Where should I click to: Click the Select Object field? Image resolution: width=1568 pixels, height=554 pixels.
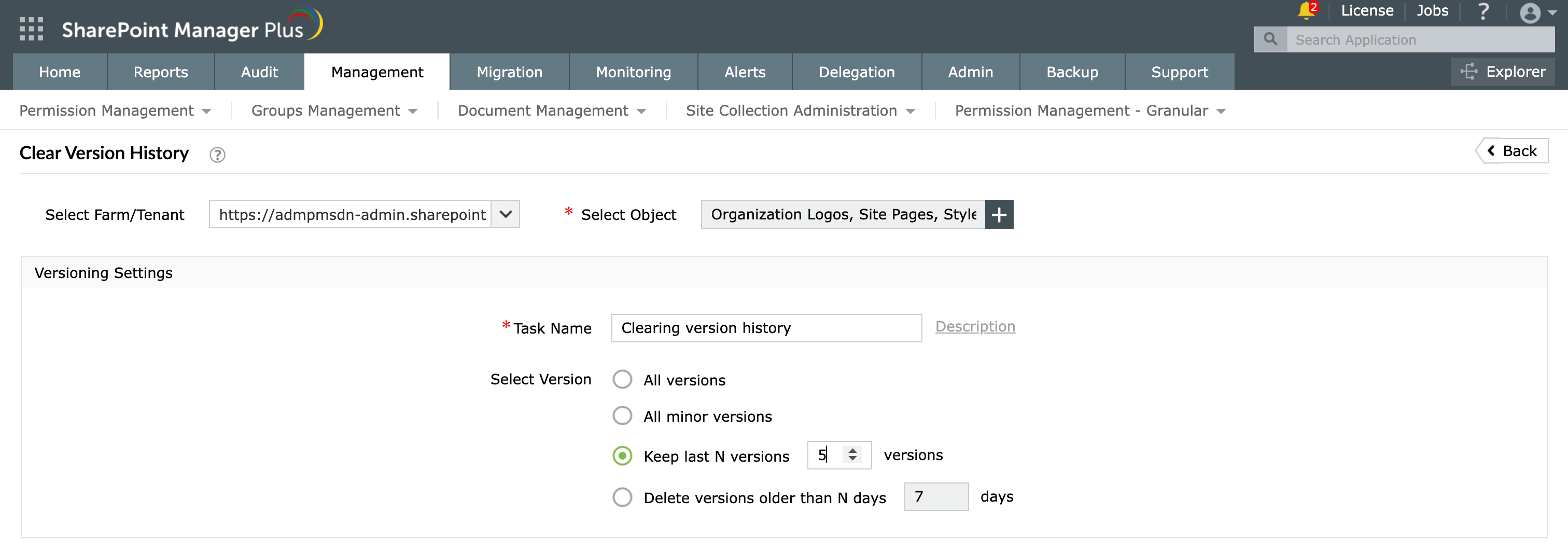click(x=843, y=214)
